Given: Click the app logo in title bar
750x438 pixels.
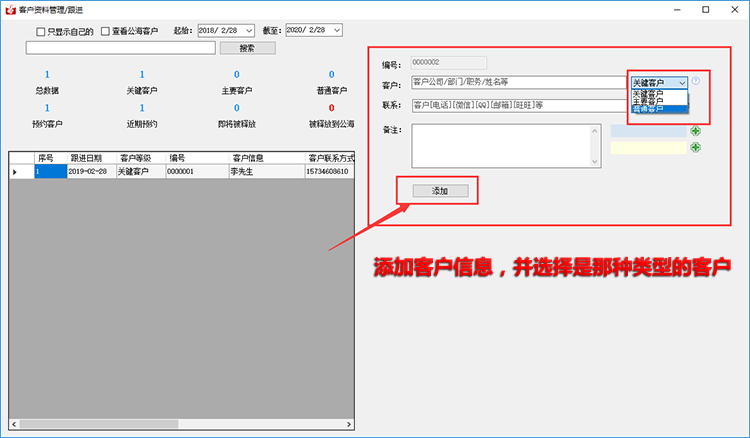Looking at the screenshot, I should tap(10, 9).
